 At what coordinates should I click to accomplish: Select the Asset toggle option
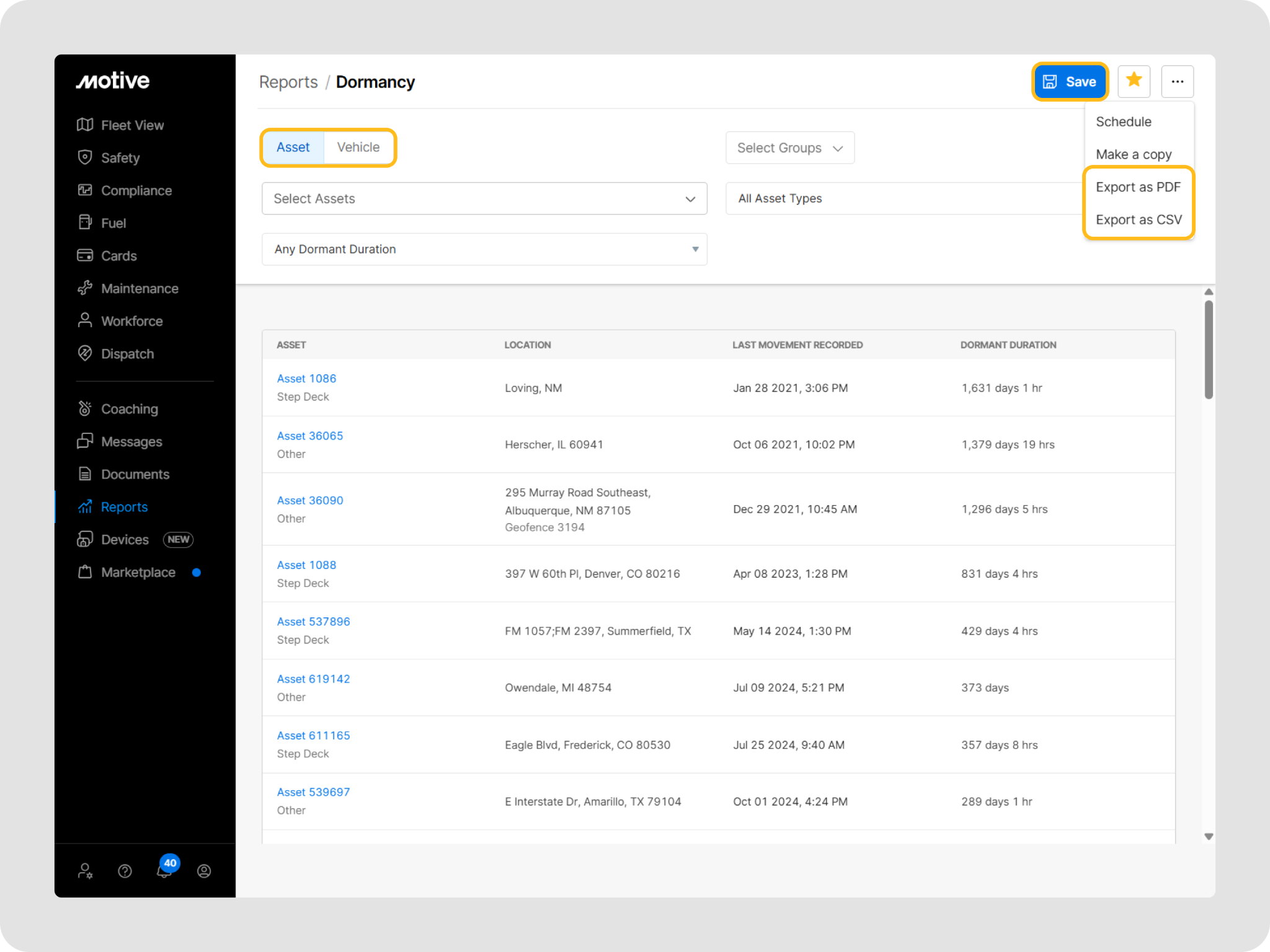(x=293, y=148)
